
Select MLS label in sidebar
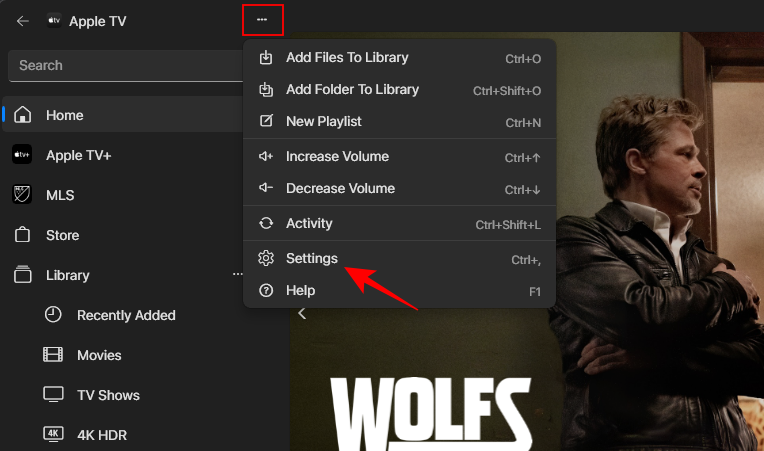[60, 195]
